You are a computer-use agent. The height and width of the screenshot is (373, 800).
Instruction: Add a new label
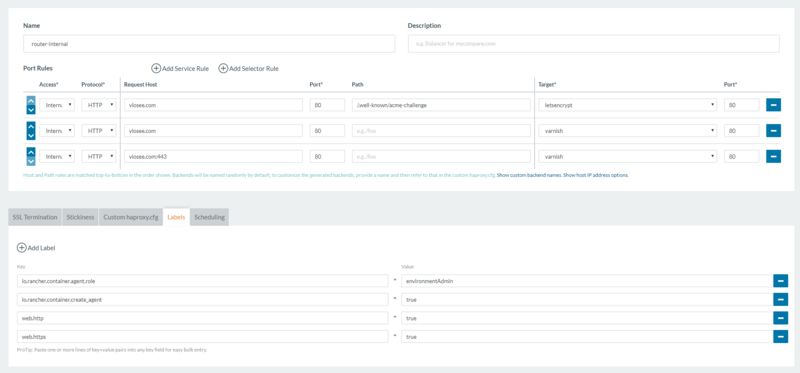point(36,248)
